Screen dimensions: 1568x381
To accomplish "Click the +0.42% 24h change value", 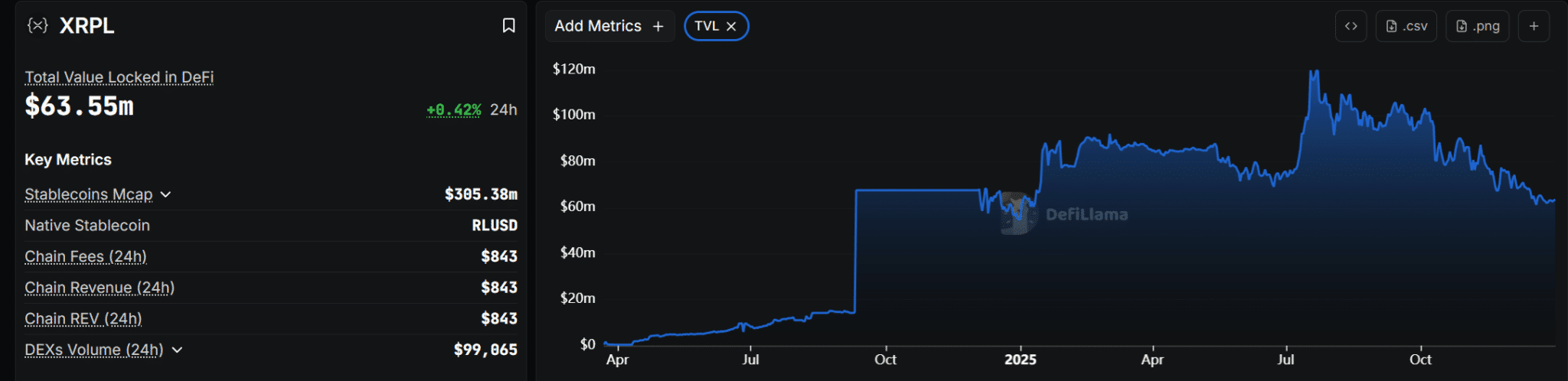I will [x=453, y=109].
